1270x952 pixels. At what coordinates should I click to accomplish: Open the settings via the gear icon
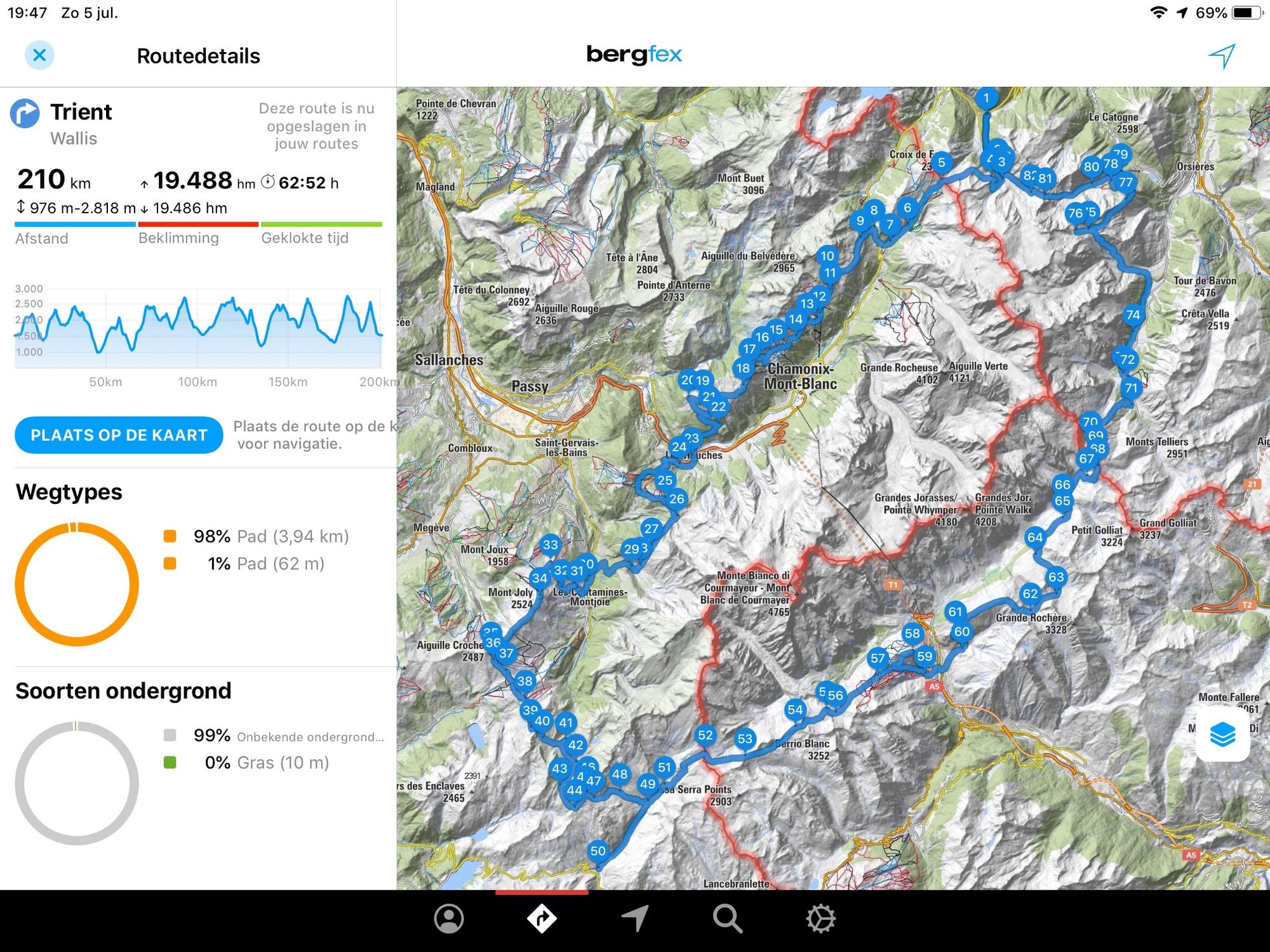pyautogui.click(x=821, y=917)
